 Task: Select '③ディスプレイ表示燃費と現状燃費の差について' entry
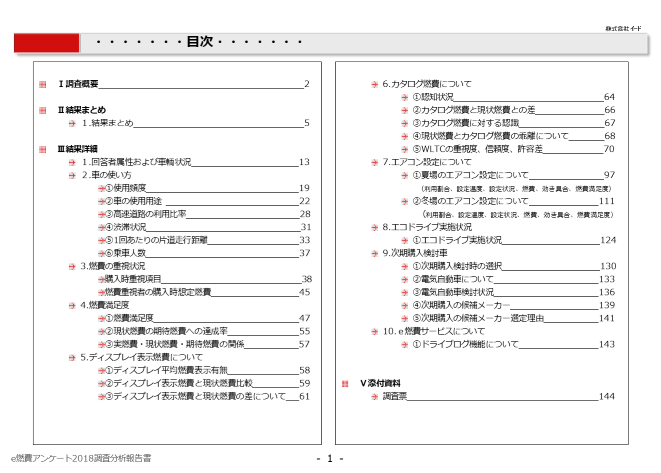click(x=195, y=397)
